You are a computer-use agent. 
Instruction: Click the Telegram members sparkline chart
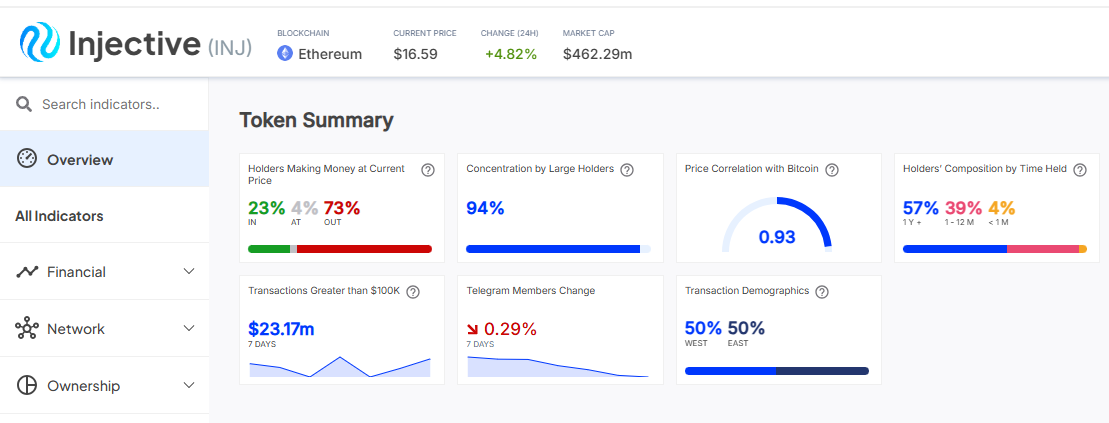click(x=558, y=366)
